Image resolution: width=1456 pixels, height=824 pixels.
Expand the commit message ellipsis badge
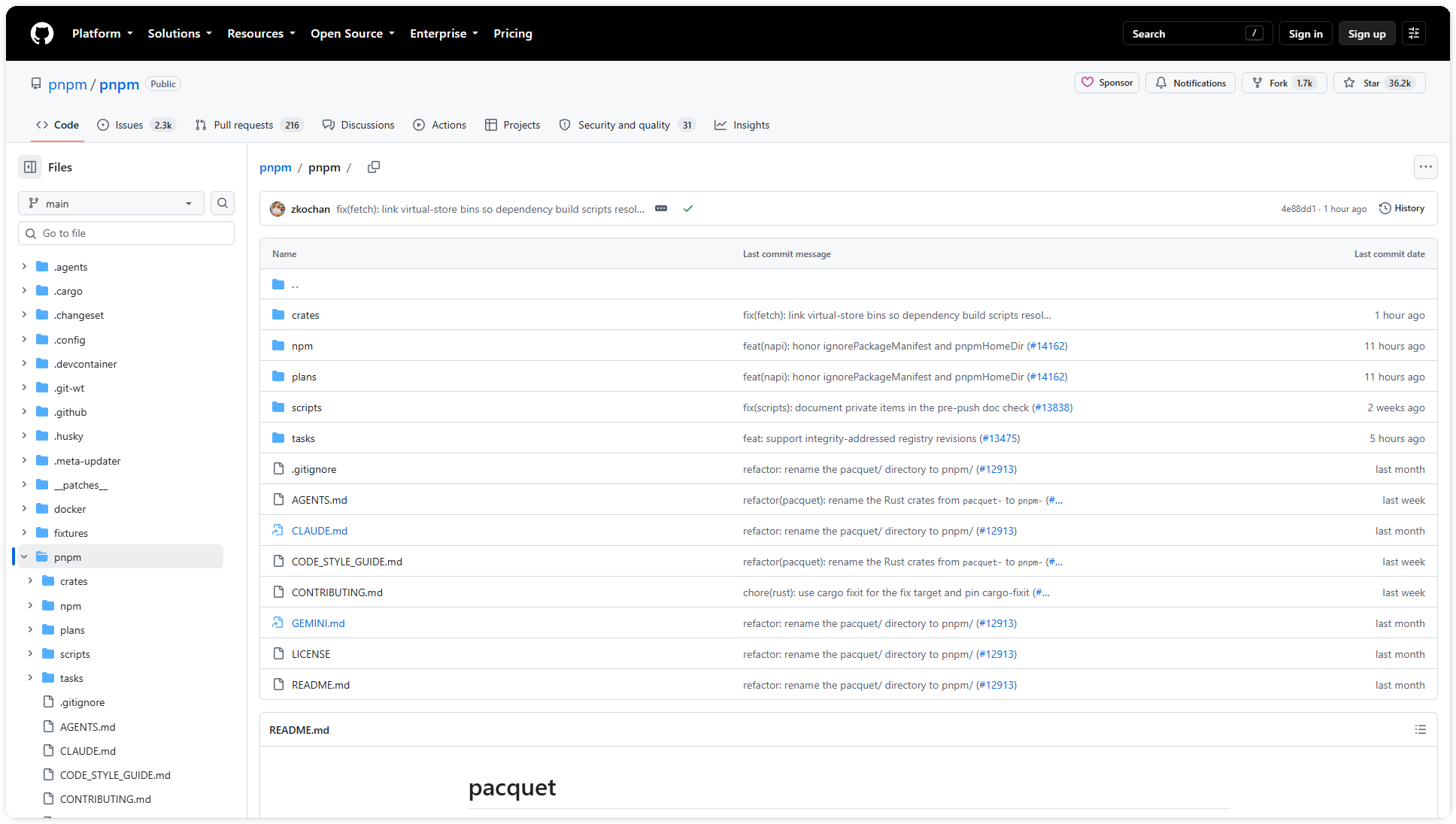661,208
